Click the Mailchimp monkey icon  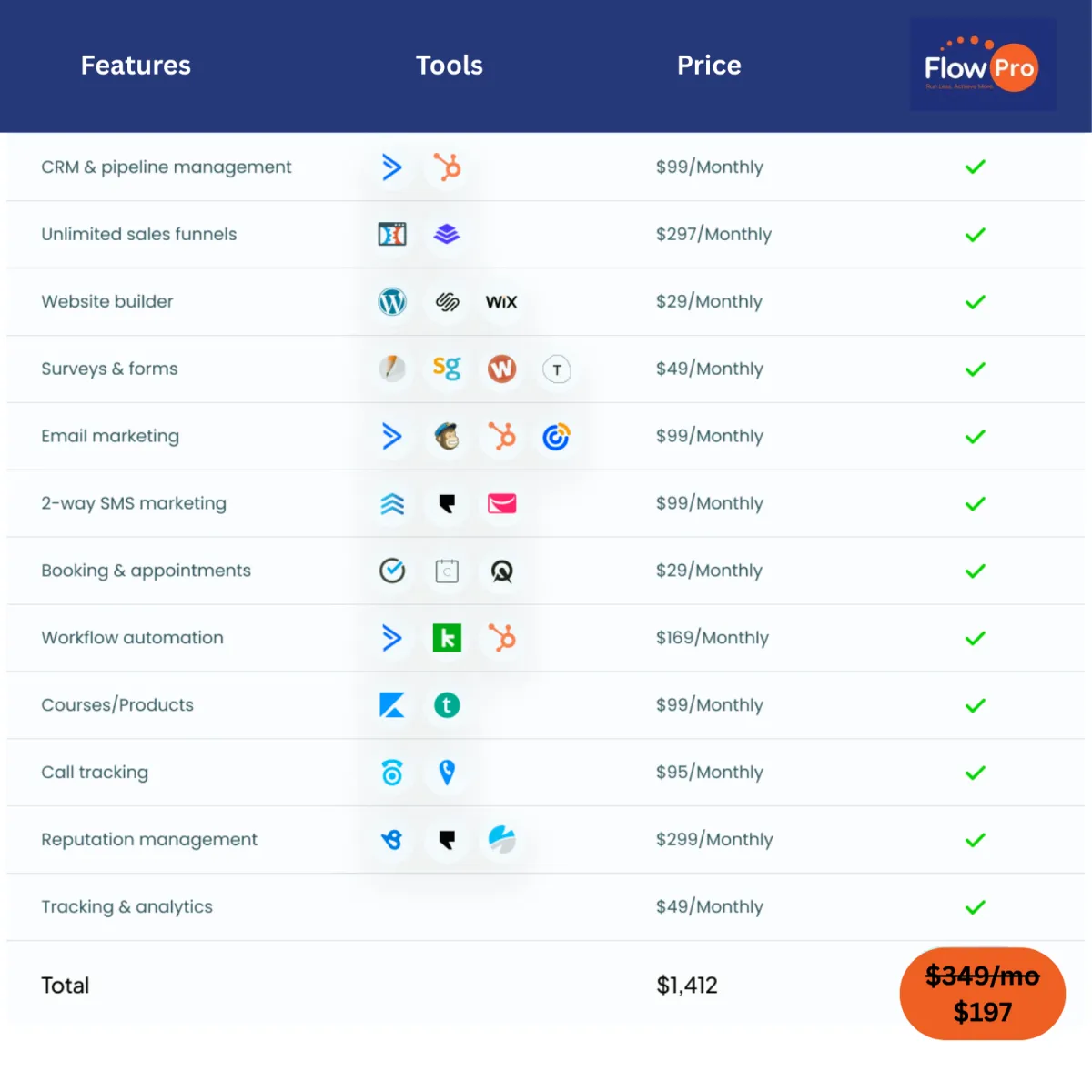(447, 437)
